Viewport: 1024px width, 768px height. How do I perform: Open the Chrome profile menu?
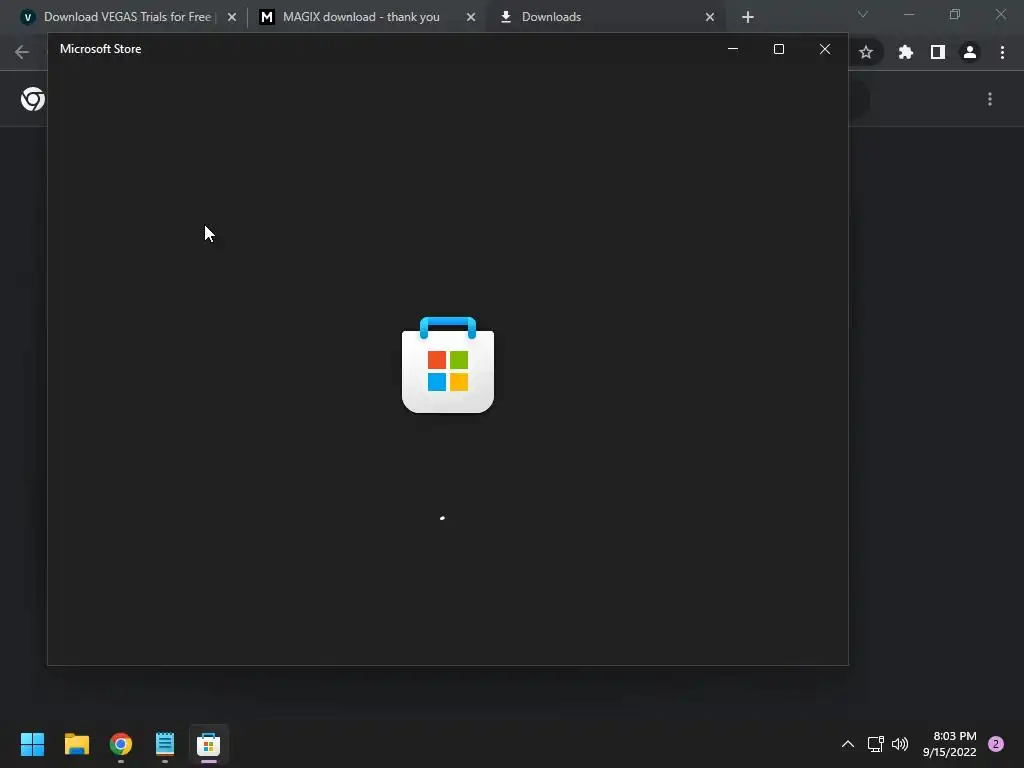coord(970,52)
